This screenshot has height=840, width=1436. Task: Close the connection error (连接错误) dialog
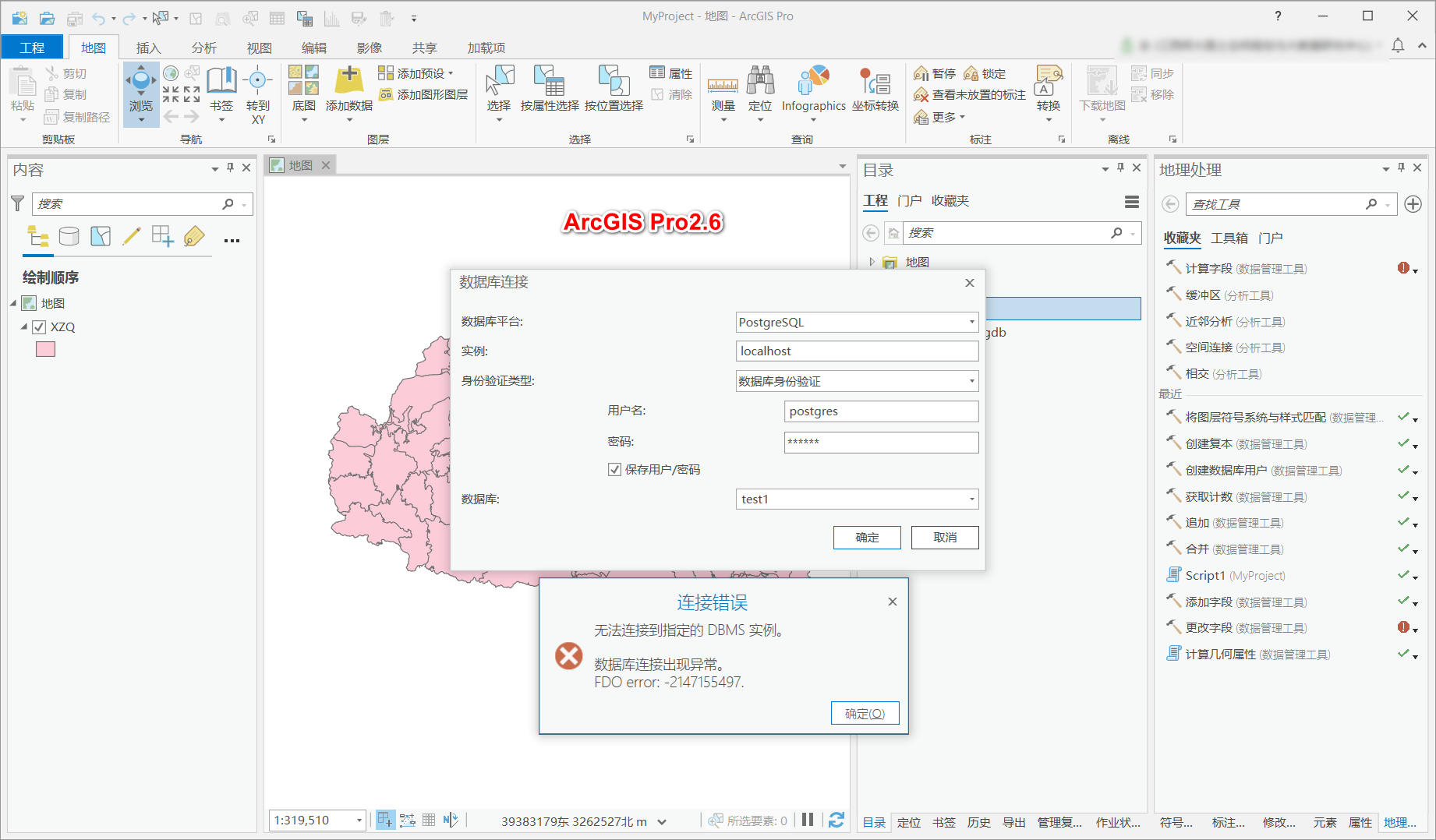[x=893, y=602]
